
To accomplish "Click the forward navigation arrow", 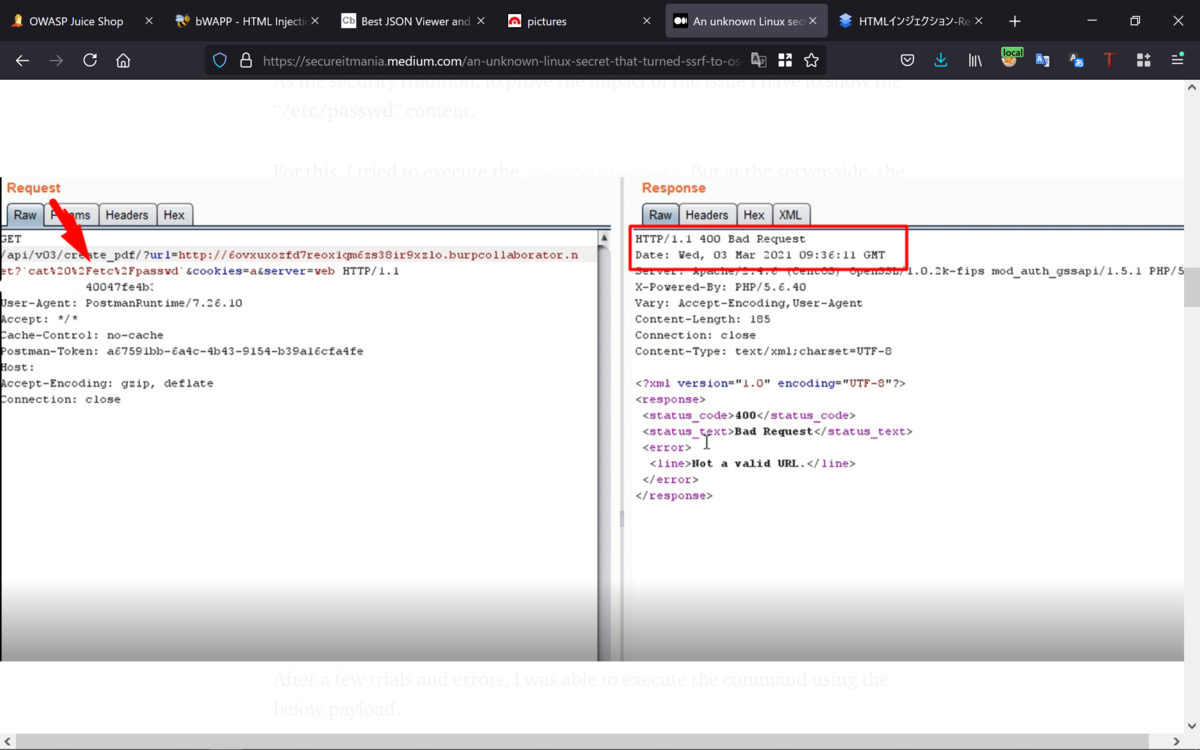I will coord(56,61).
